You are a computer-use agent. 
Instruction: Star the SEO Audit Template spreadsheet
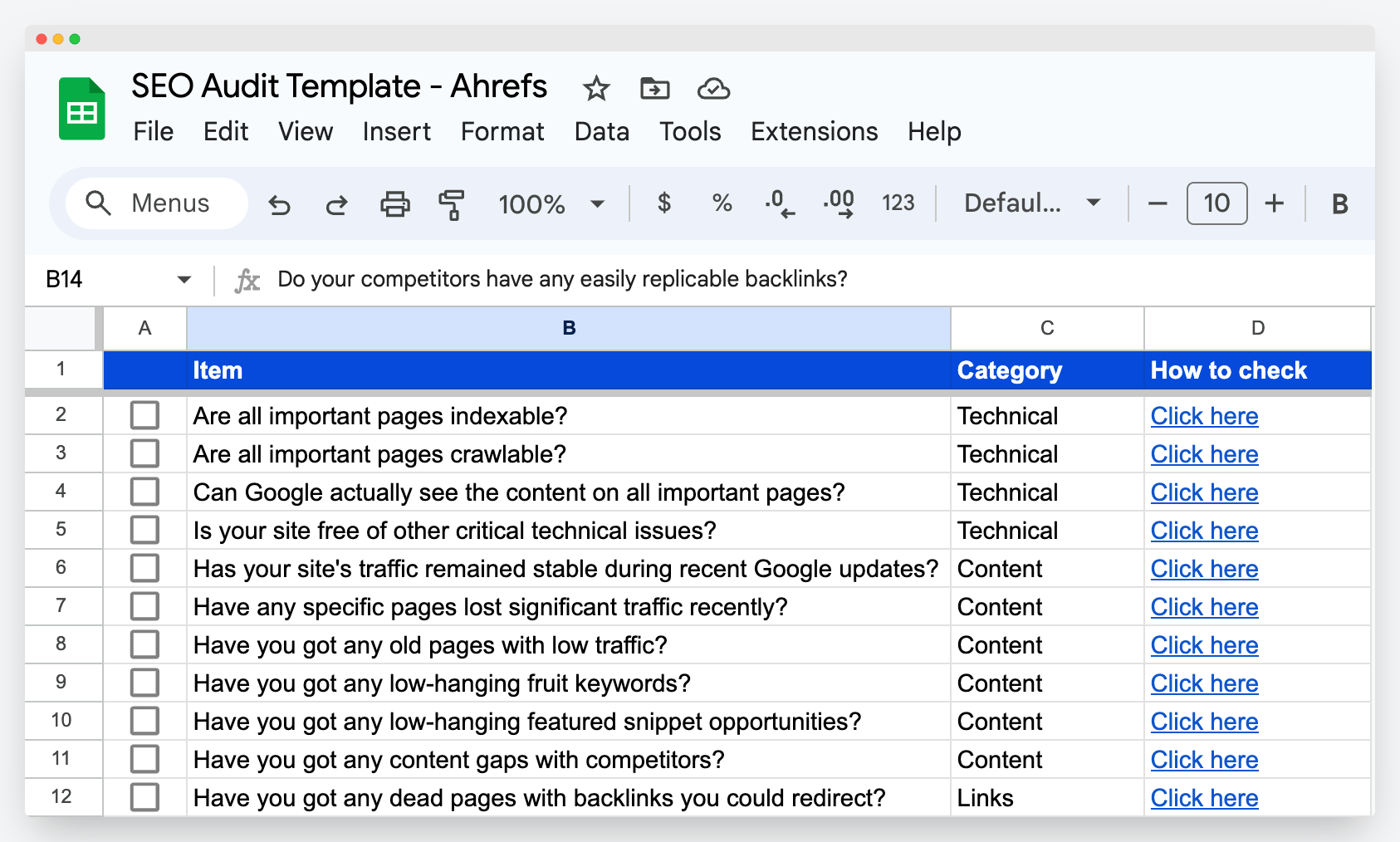pyautogui.click(x=597, y=89)
